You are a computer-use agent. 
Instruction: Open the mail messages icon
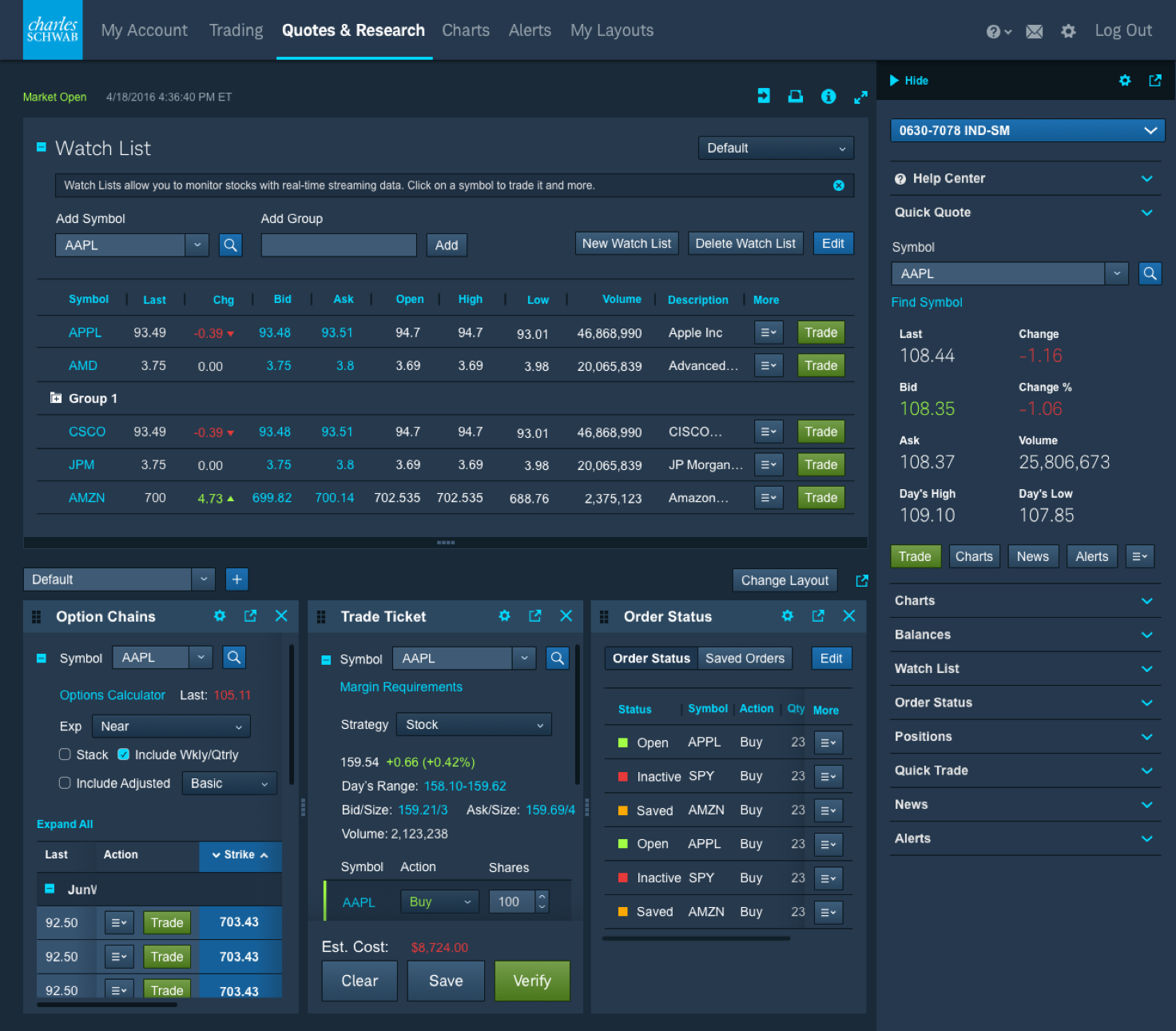1035,31
